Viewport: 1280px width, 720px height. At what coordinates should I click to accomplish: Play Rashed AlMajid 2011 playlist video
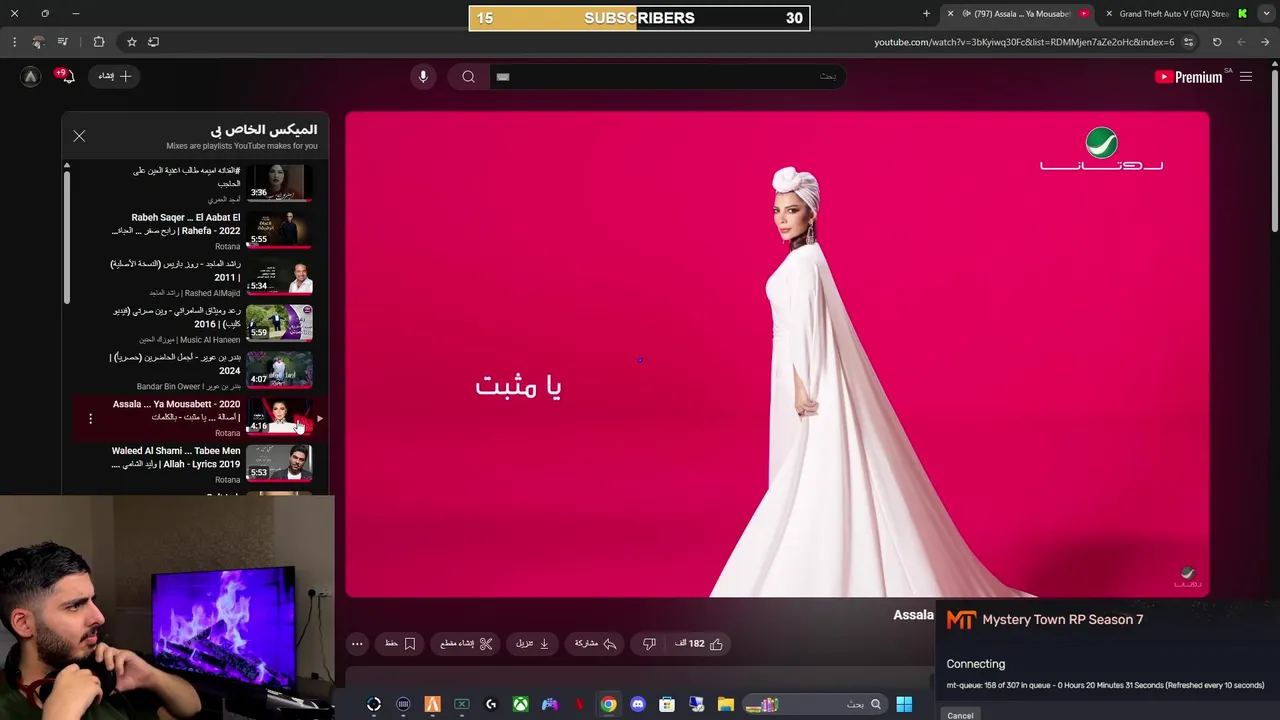[279, 278]
